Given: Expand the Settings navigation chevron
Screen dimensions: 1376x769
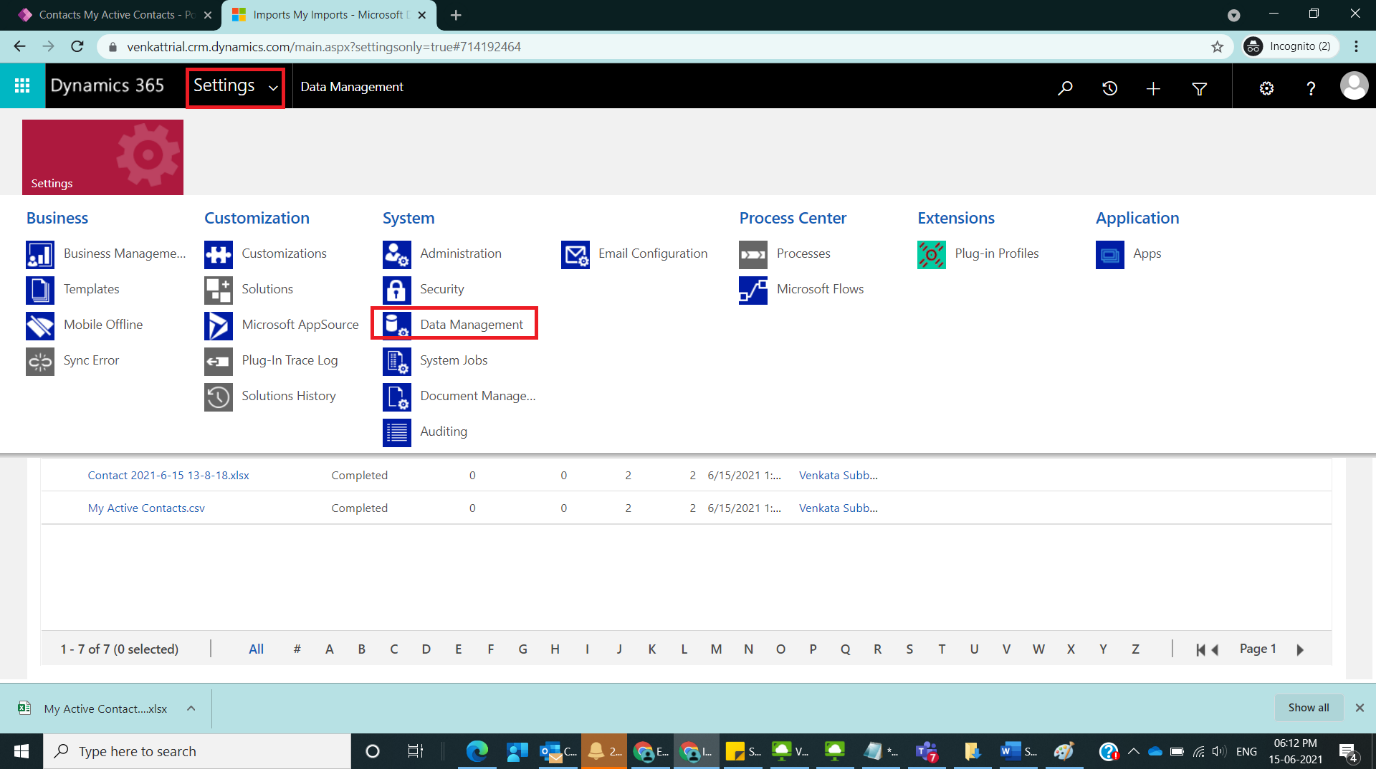Looking at the screenshot, I should click(x=272, y=87).
